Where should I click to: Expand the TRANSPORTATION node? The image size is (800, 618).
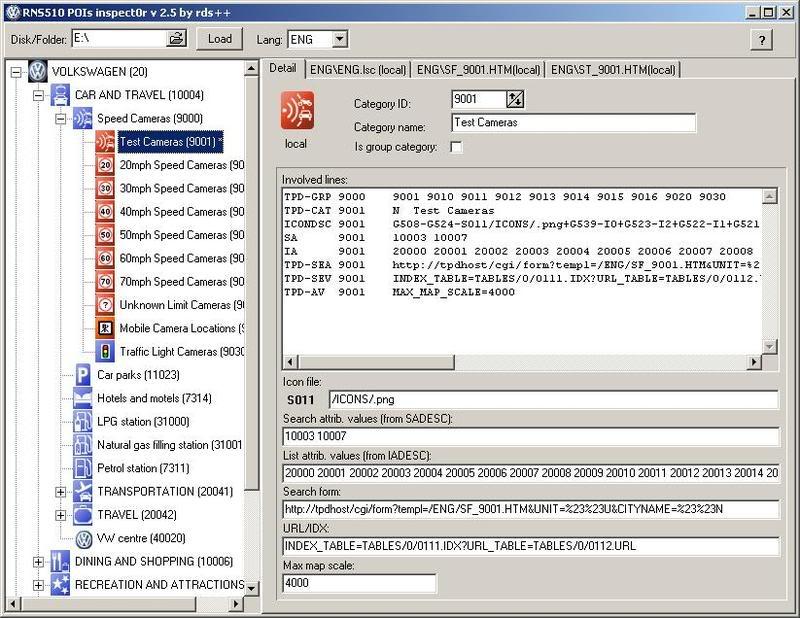point(61,492)
